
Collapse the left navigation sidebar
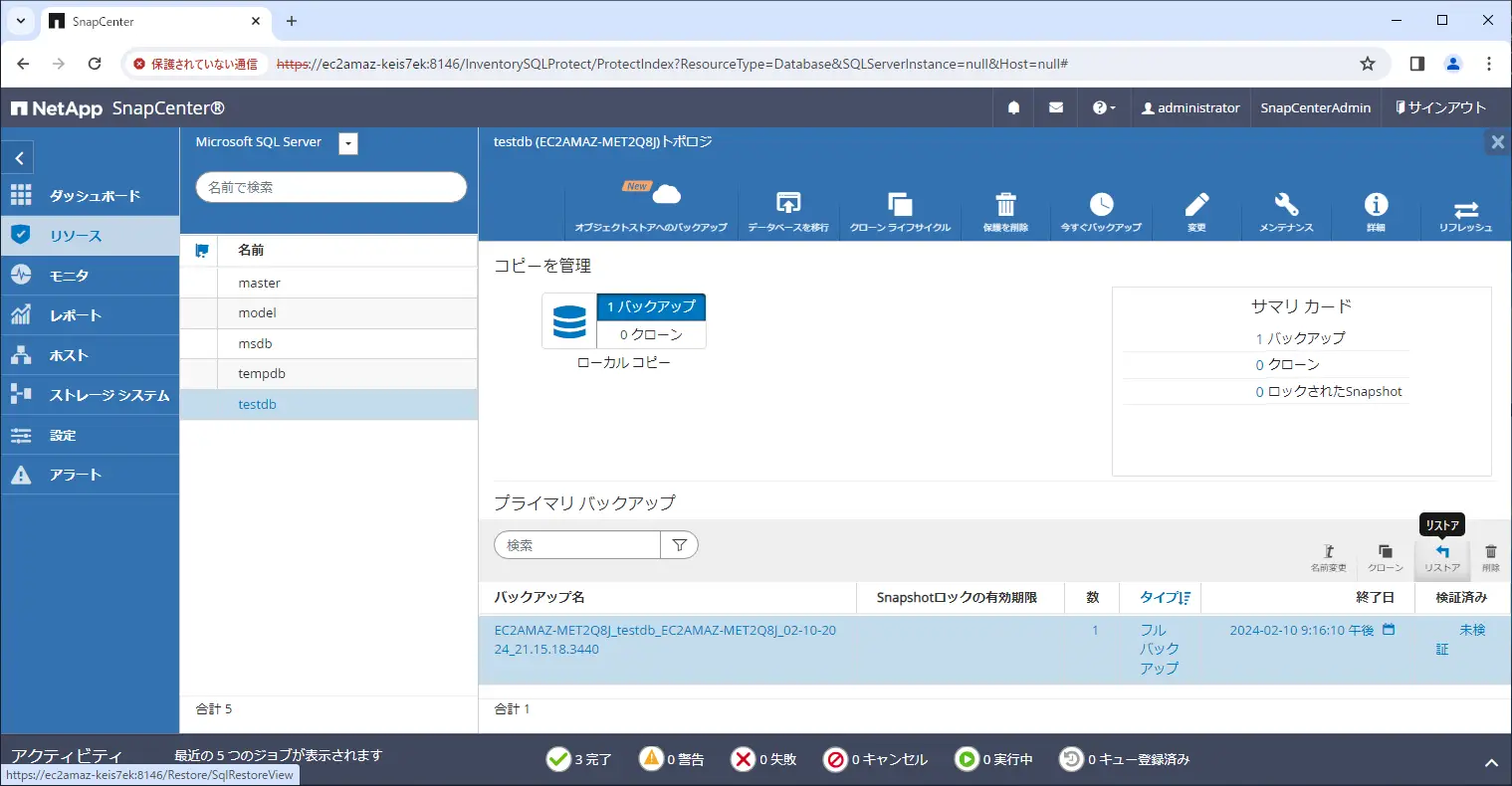pyautogui.click(x=20, y=157)
